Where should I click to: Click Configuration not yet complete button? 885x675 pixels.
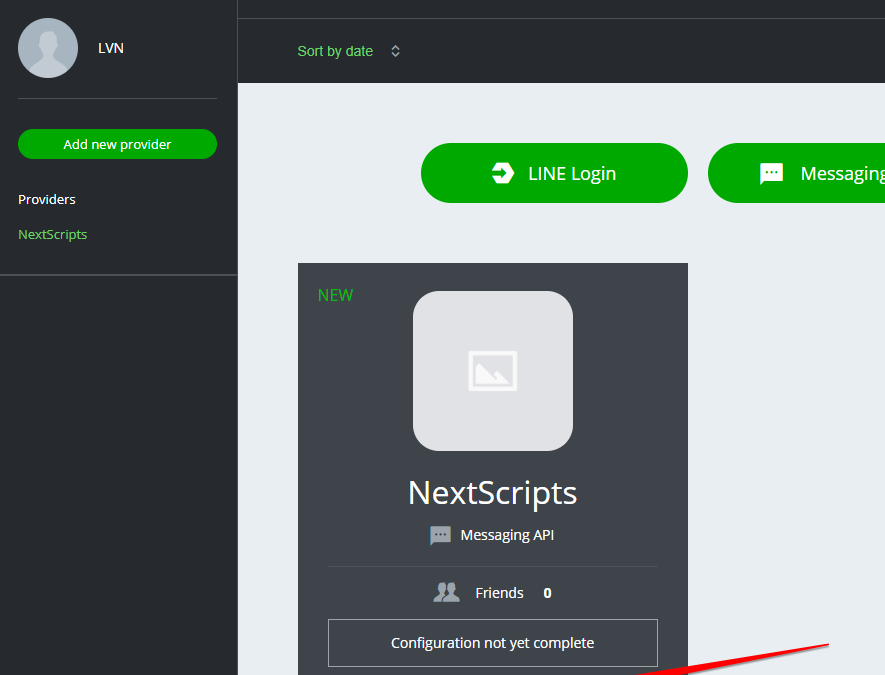coord(493,643)
